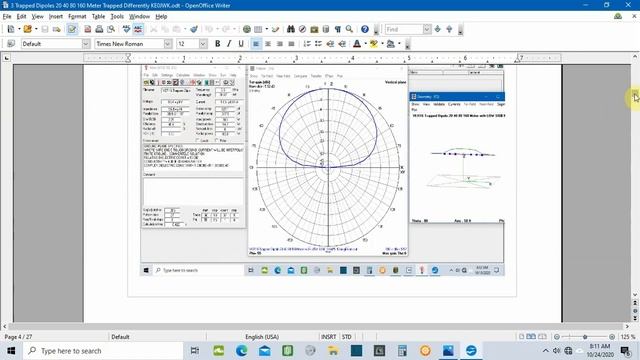The width and height of the screenshot is (640, 360).
Task: Toggle bulleted list
Action: (318, 44)
